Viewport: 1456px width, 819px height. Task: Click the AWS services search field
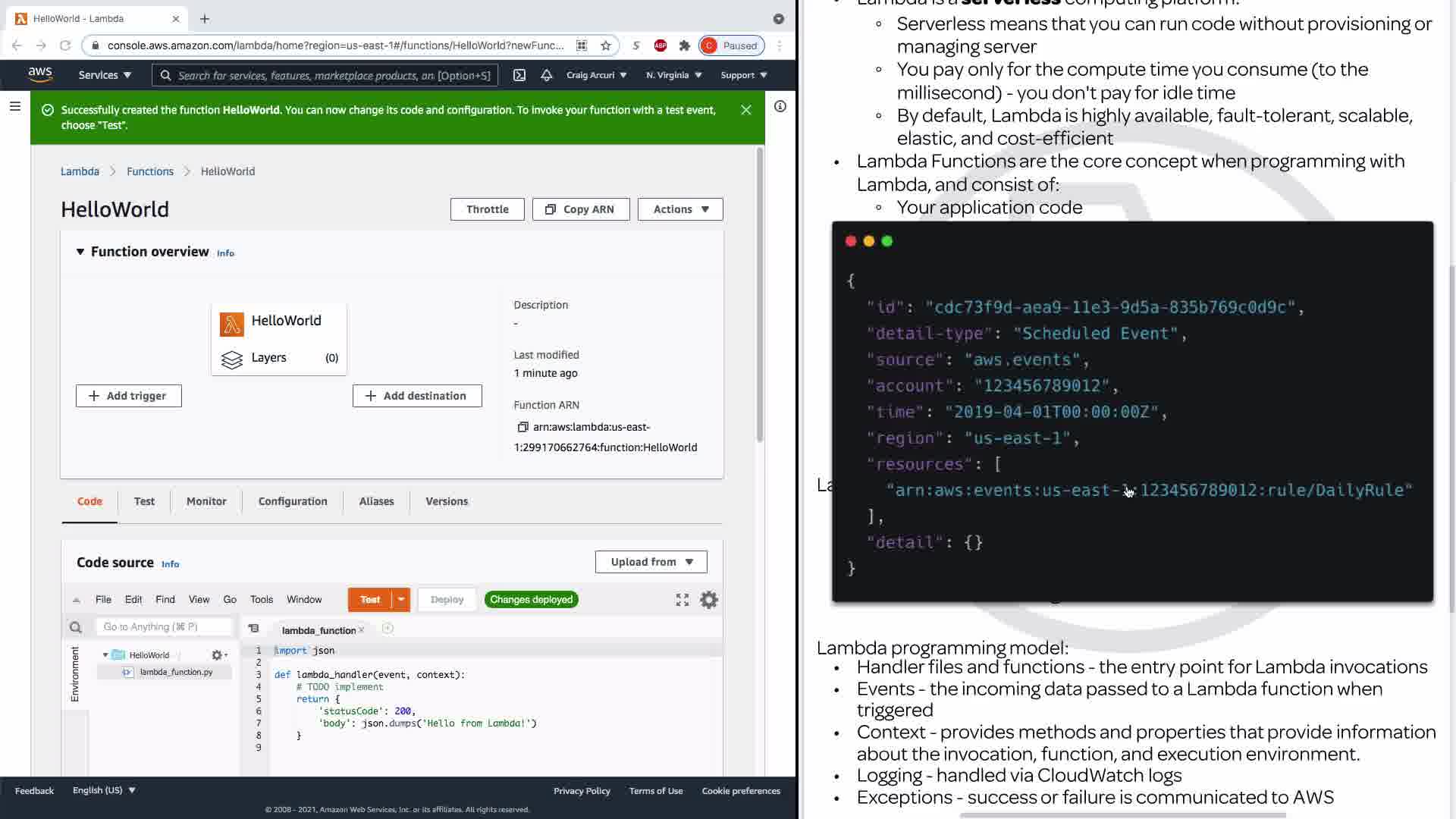pos(326,75)
